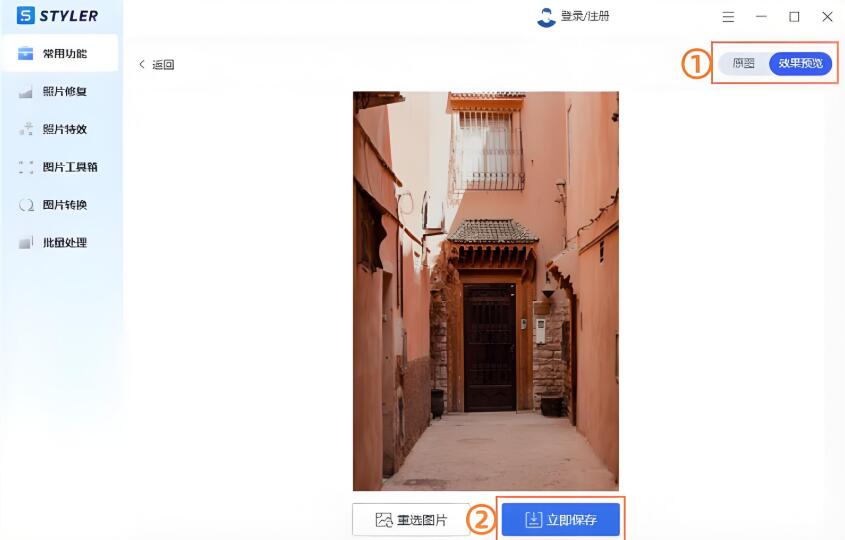This screenshot has height=540, width=845.
Task: Maximize the STYLER window
Action: tap(794, 17)
